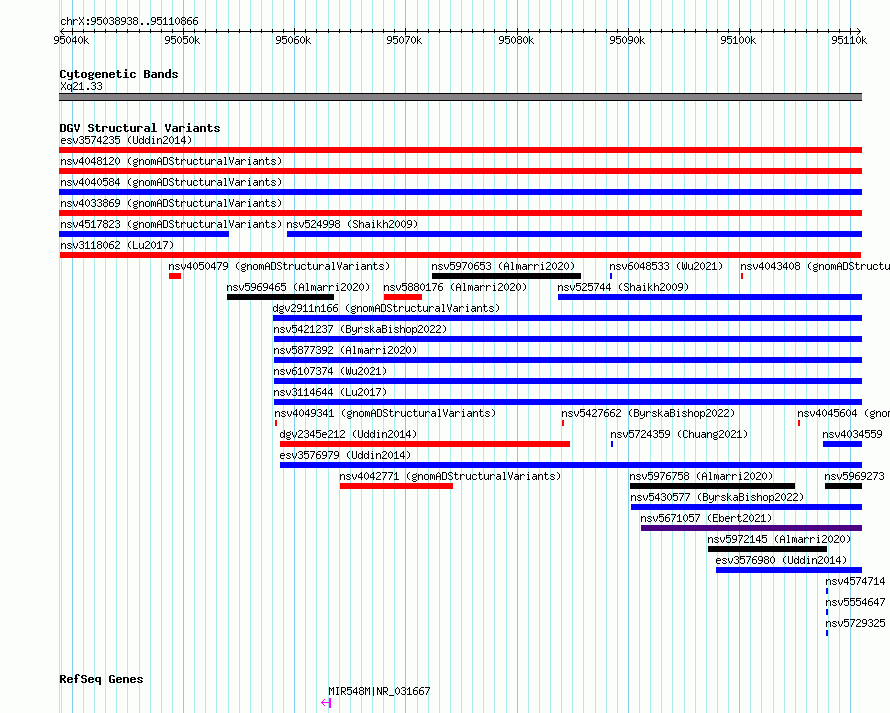Click the DGV Structural Variants track title
The image size is (890, 713).
(140, 128)
